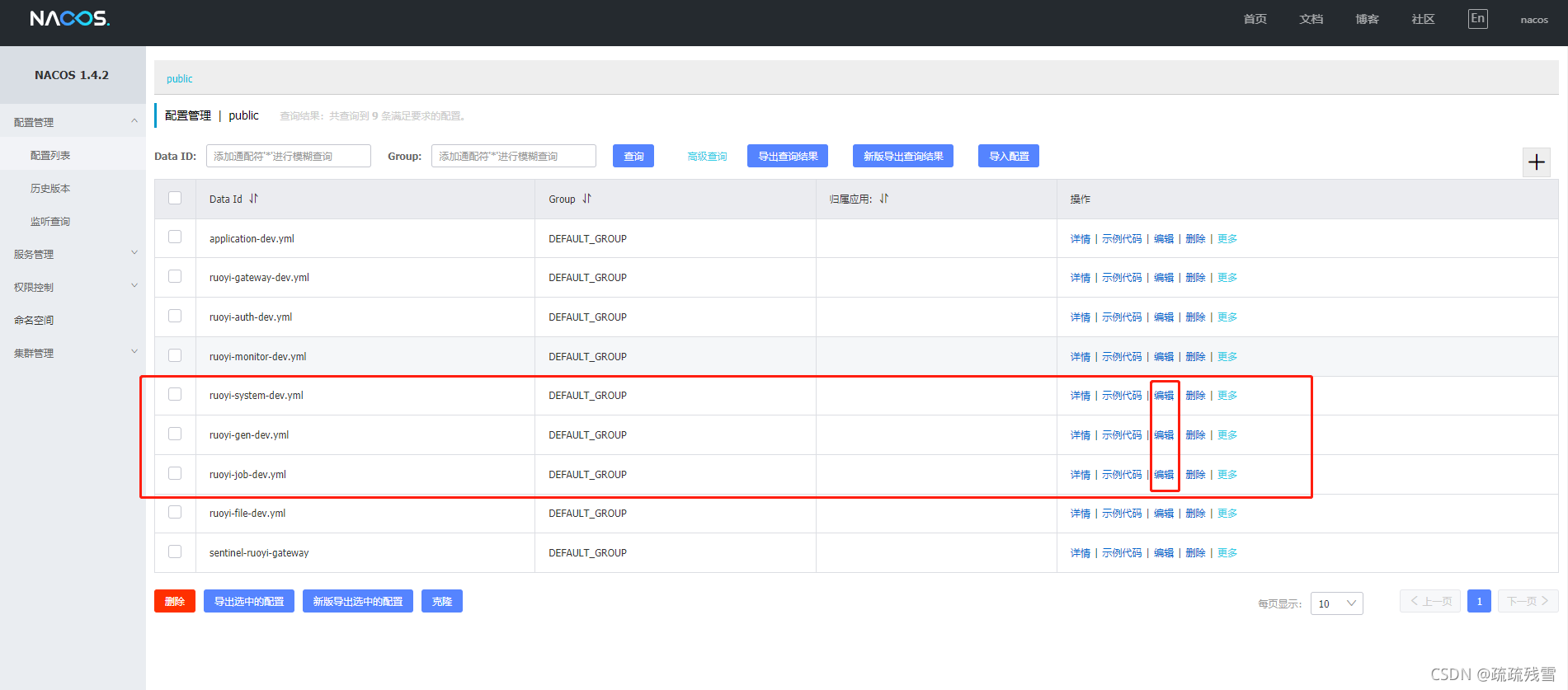Check the ruoyi-auth-dev.yml row checkbox
This screenshot has width=1568, height=690.
coord(175,316)
